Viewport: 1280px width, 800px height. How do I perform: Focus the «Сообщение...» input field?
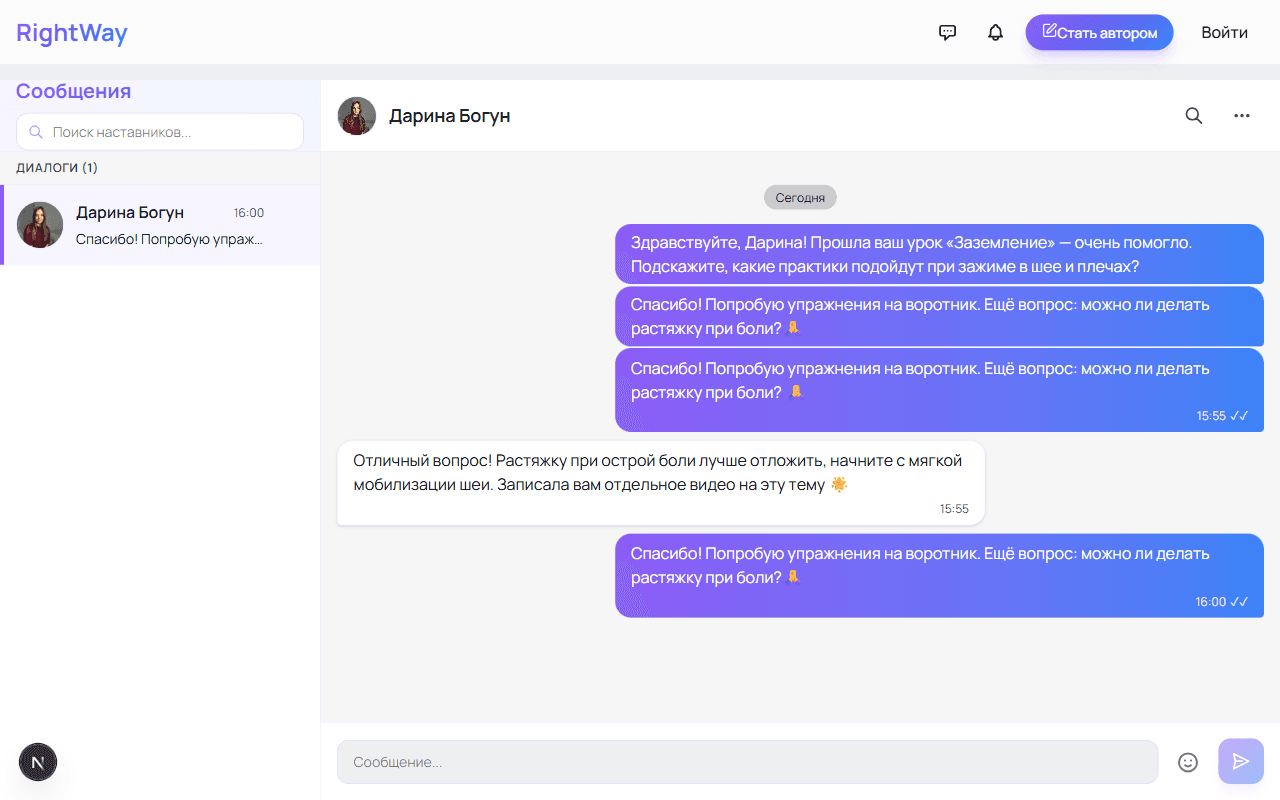(x=747, y=762)
